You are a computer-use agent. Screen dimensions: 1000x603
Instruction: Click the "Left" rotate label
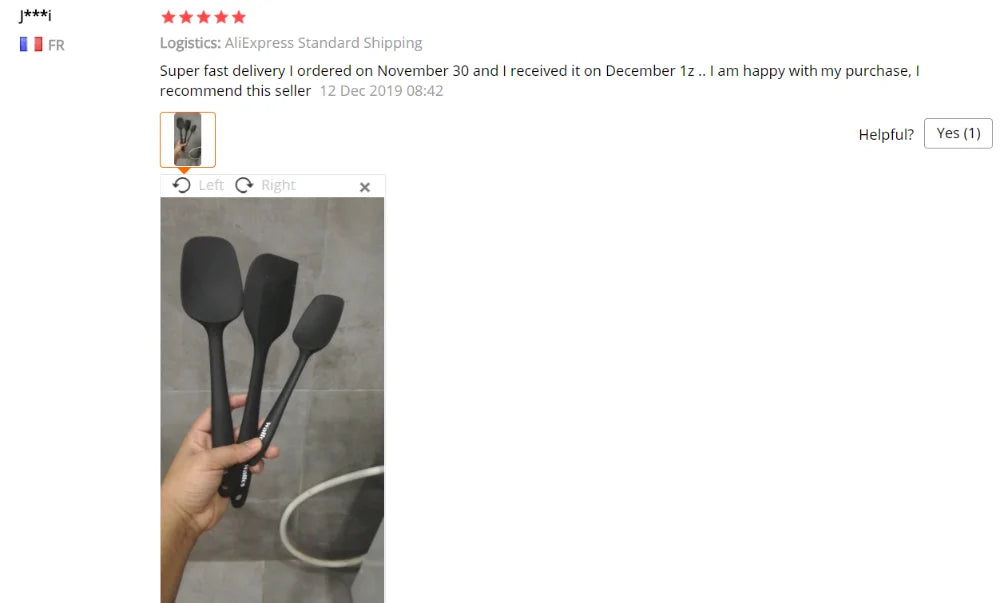coord(211,185)
